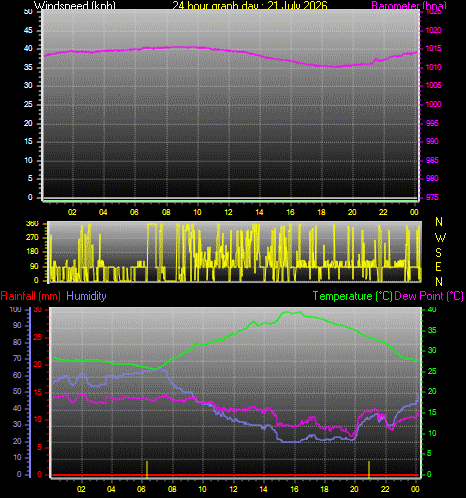The height and width of the screenshot is (498, 466).
Task: Click hour 02 under the windspeed graph
Action: [x=72, y=212]
